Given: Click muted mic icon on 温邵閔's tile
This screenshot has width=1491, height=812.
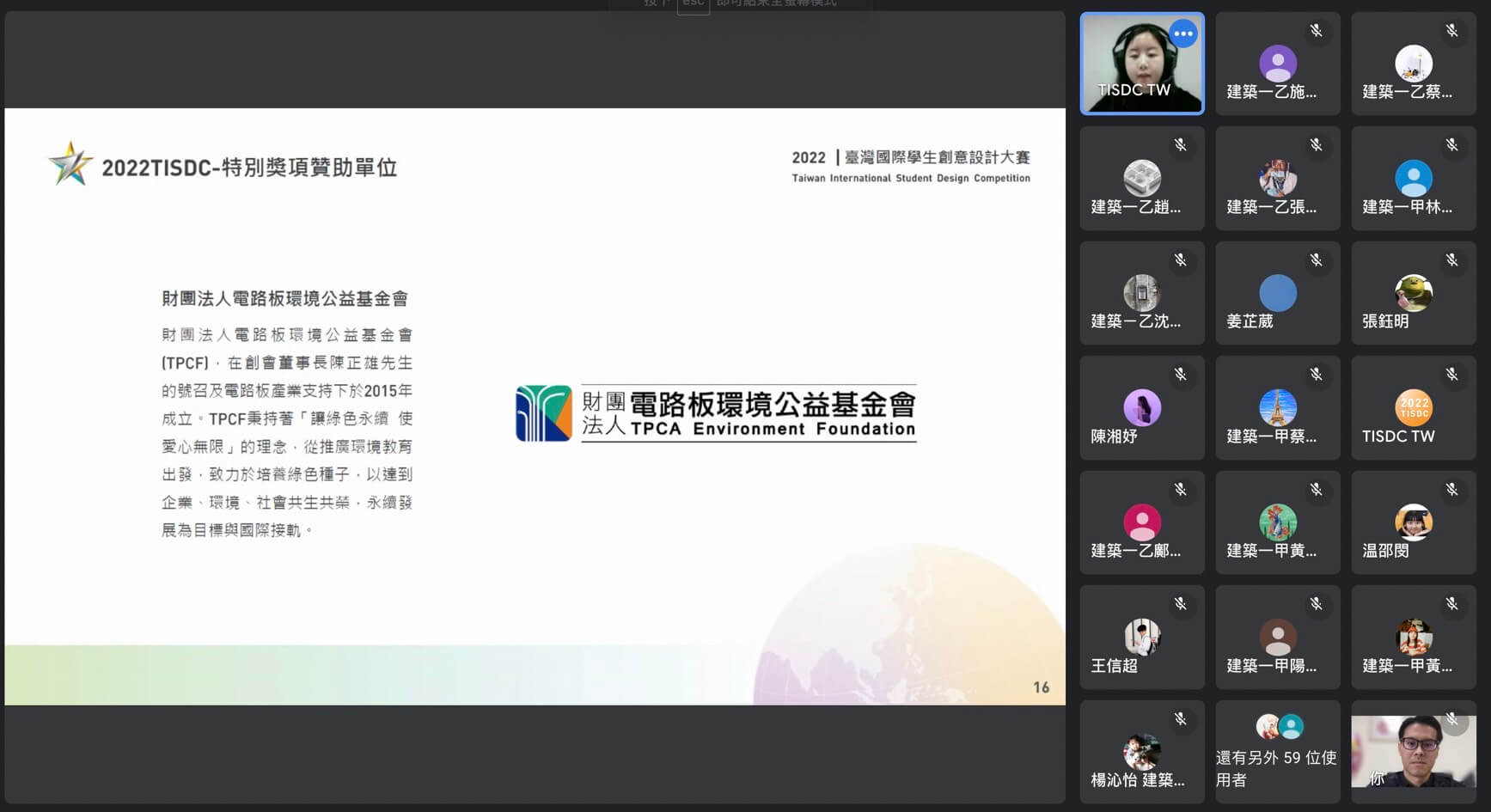Looking at the screenshot, I should [x=1451, y=490].
